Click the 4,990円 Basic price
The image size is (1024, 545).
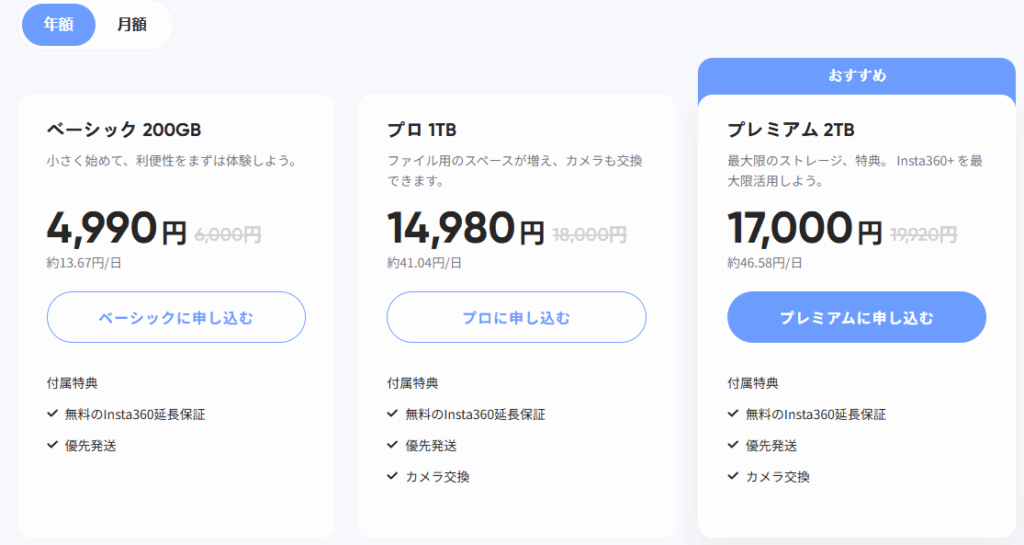pos(116,230)
